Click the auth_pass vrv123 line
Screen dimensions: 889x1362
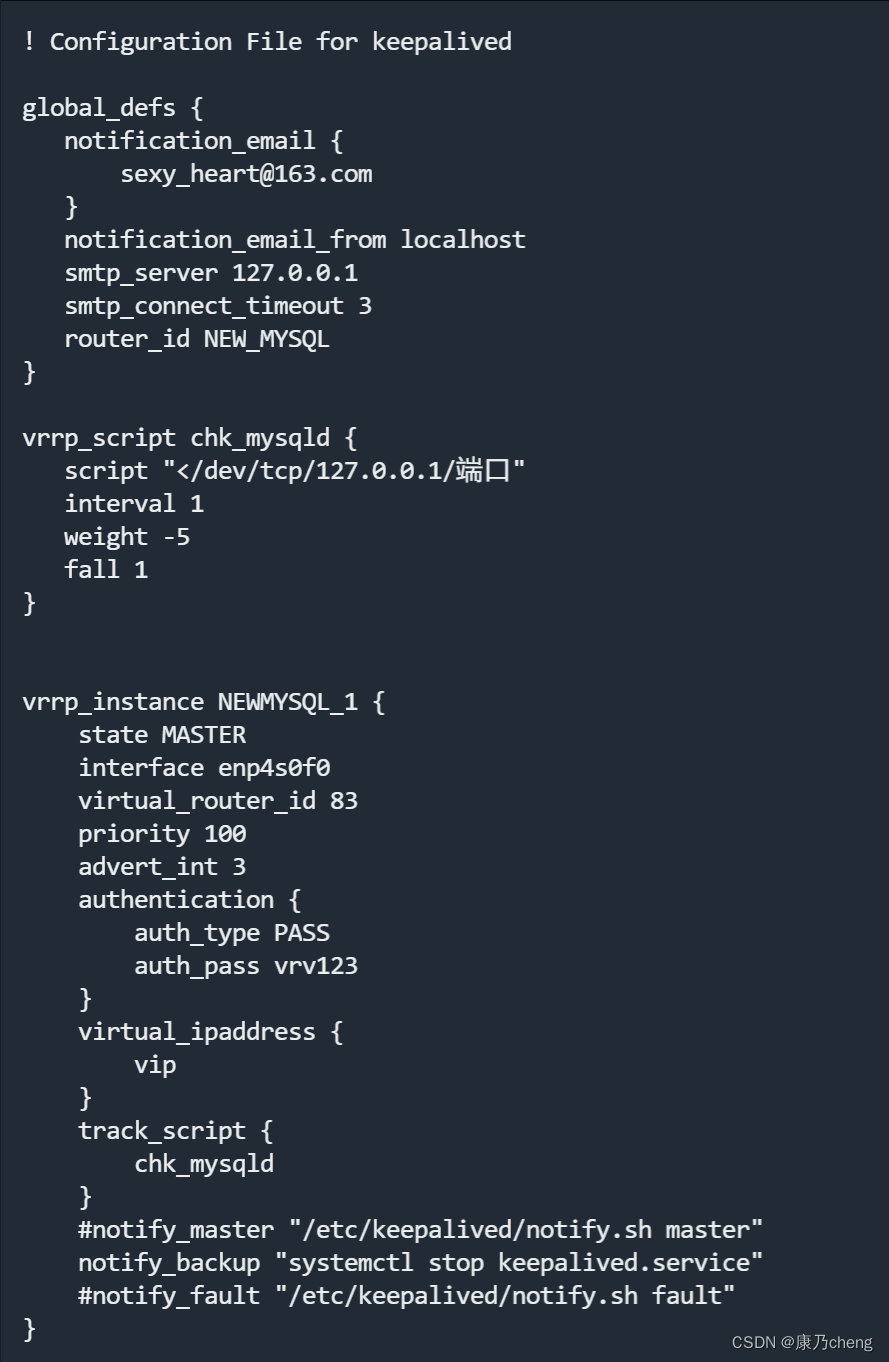[246, 966]
